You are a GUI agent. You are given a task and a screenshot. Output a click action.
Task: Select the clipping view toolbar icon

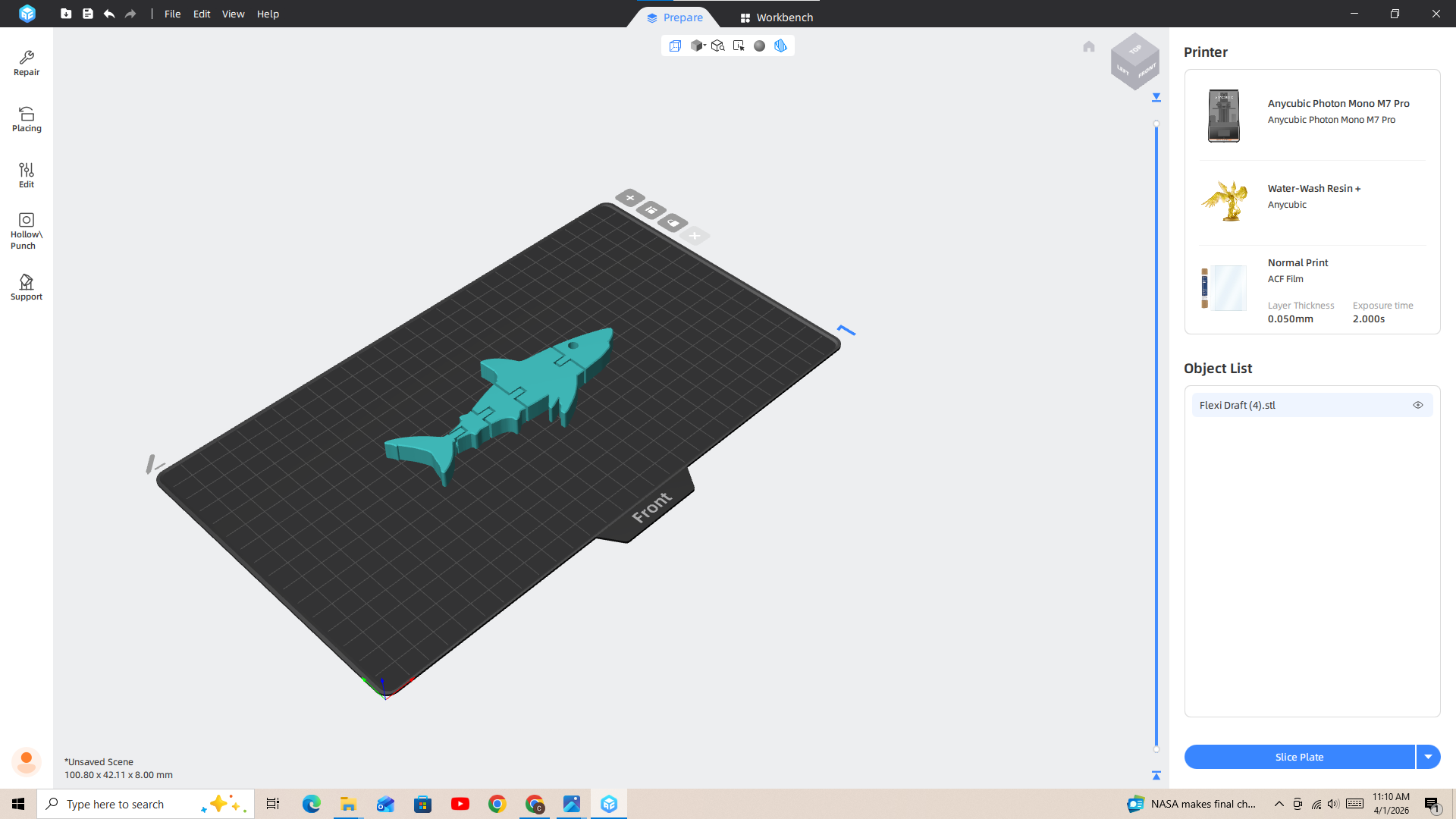click(781, 45)
